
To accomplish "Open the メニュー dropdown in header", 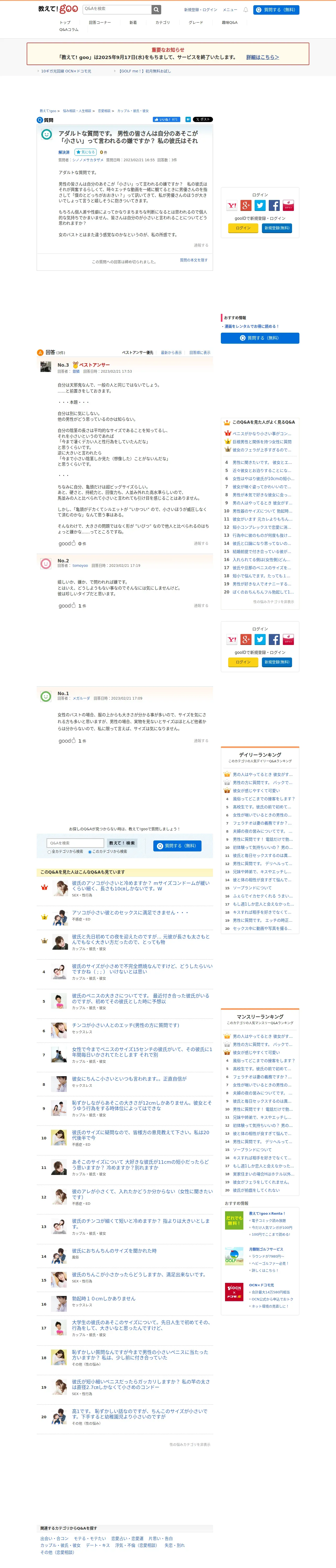I will tap(230, 10).
